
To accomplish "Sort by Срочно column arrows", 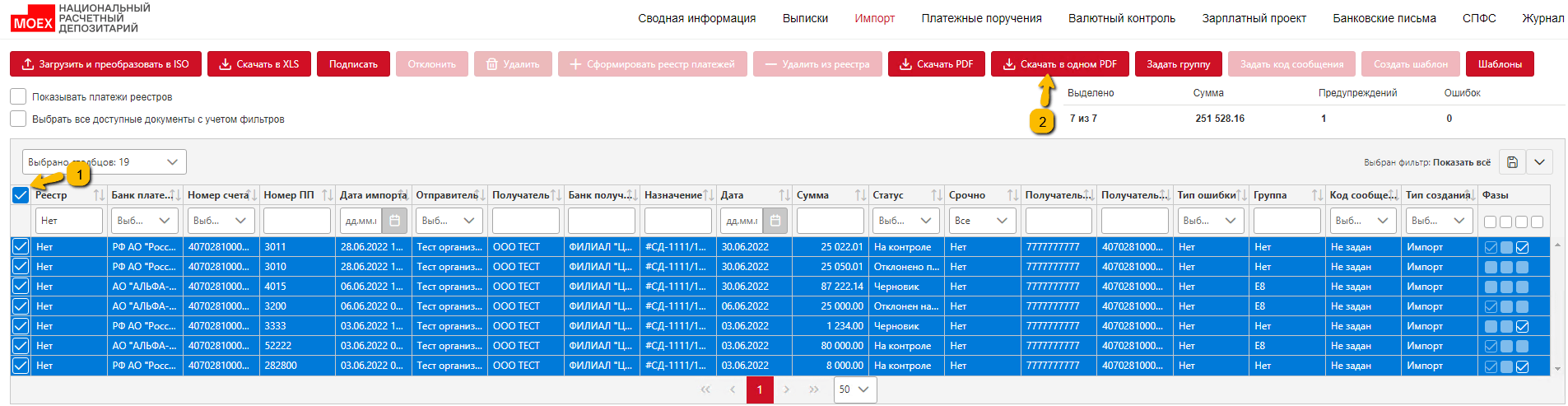I will click(1012, 195).
